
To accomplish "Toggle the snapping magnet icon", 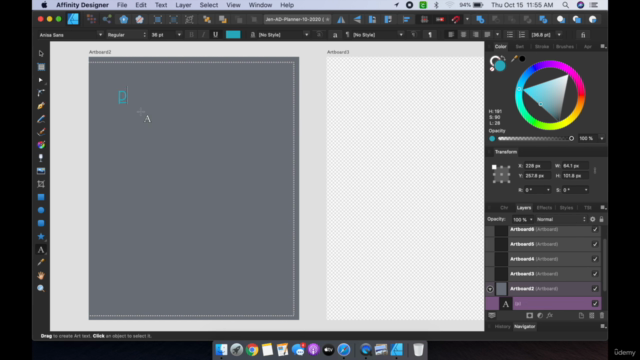I will tap(456, 19).
